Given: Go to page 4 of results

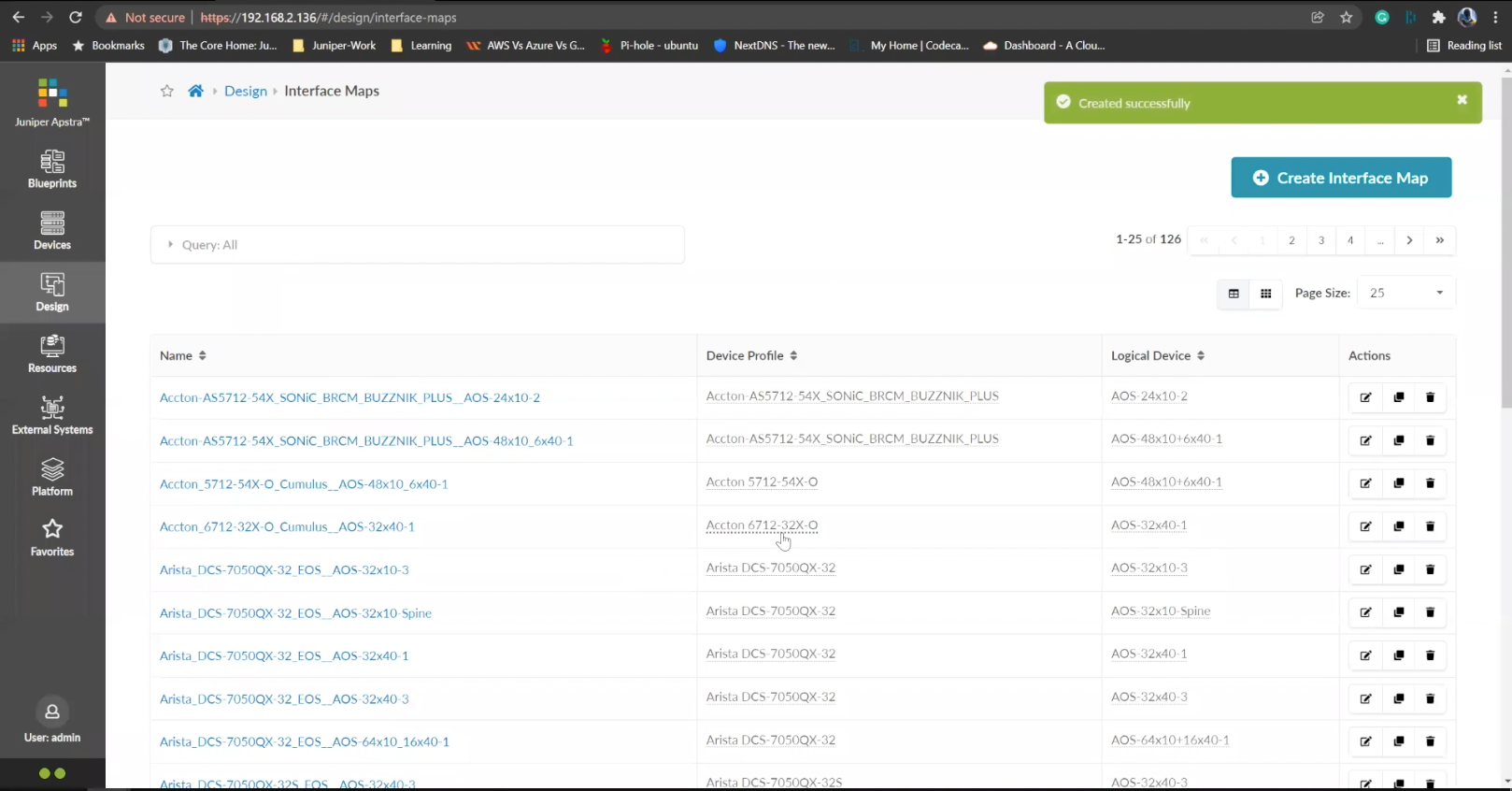Looking at the screenshot, I should pyautogui.click(x=1350, y=240).
